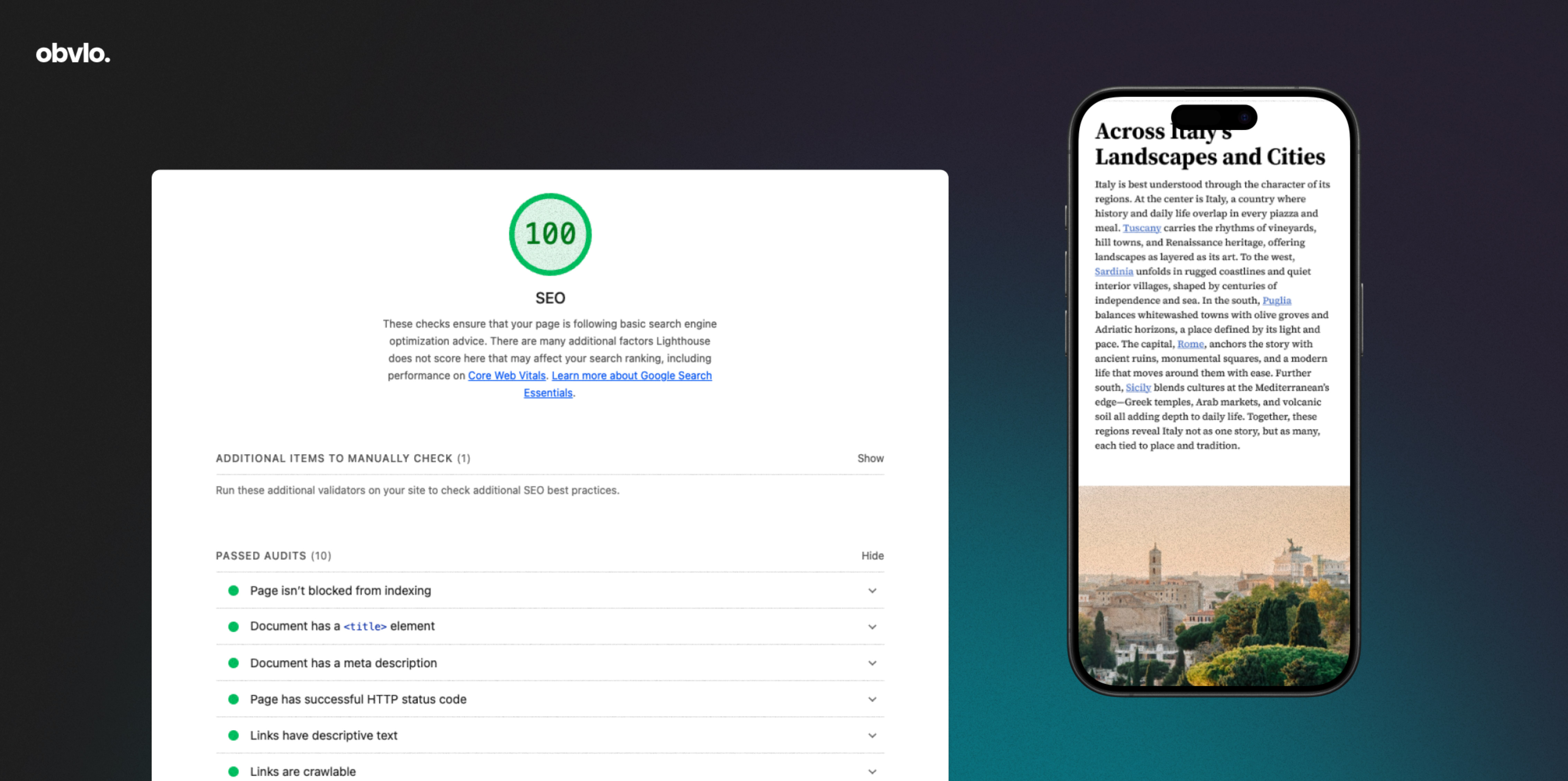Click green dot beside indexing audit
The height and width of the screenshot is (781, 1568).
(233, 590)
